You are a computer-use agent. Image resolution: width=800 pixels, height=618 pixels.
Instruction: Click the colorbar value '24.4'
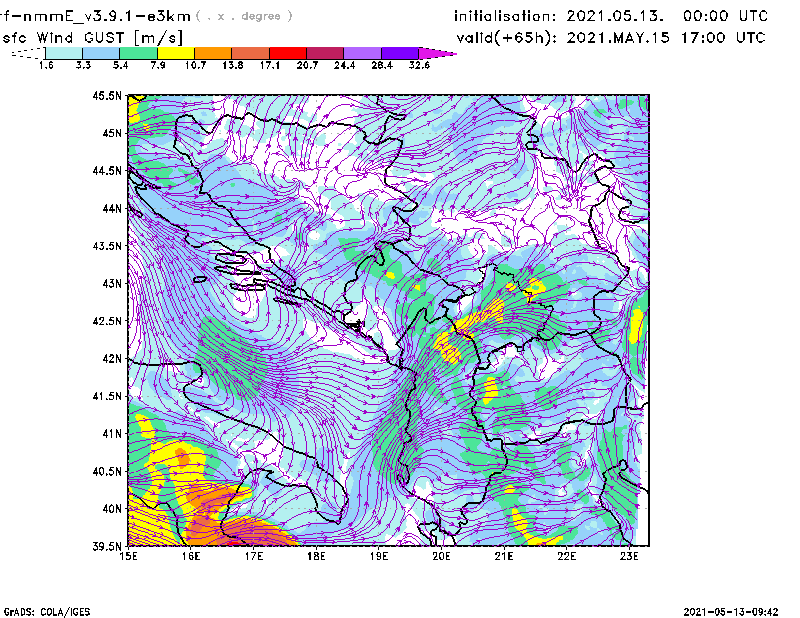click(x=344, y=65)
